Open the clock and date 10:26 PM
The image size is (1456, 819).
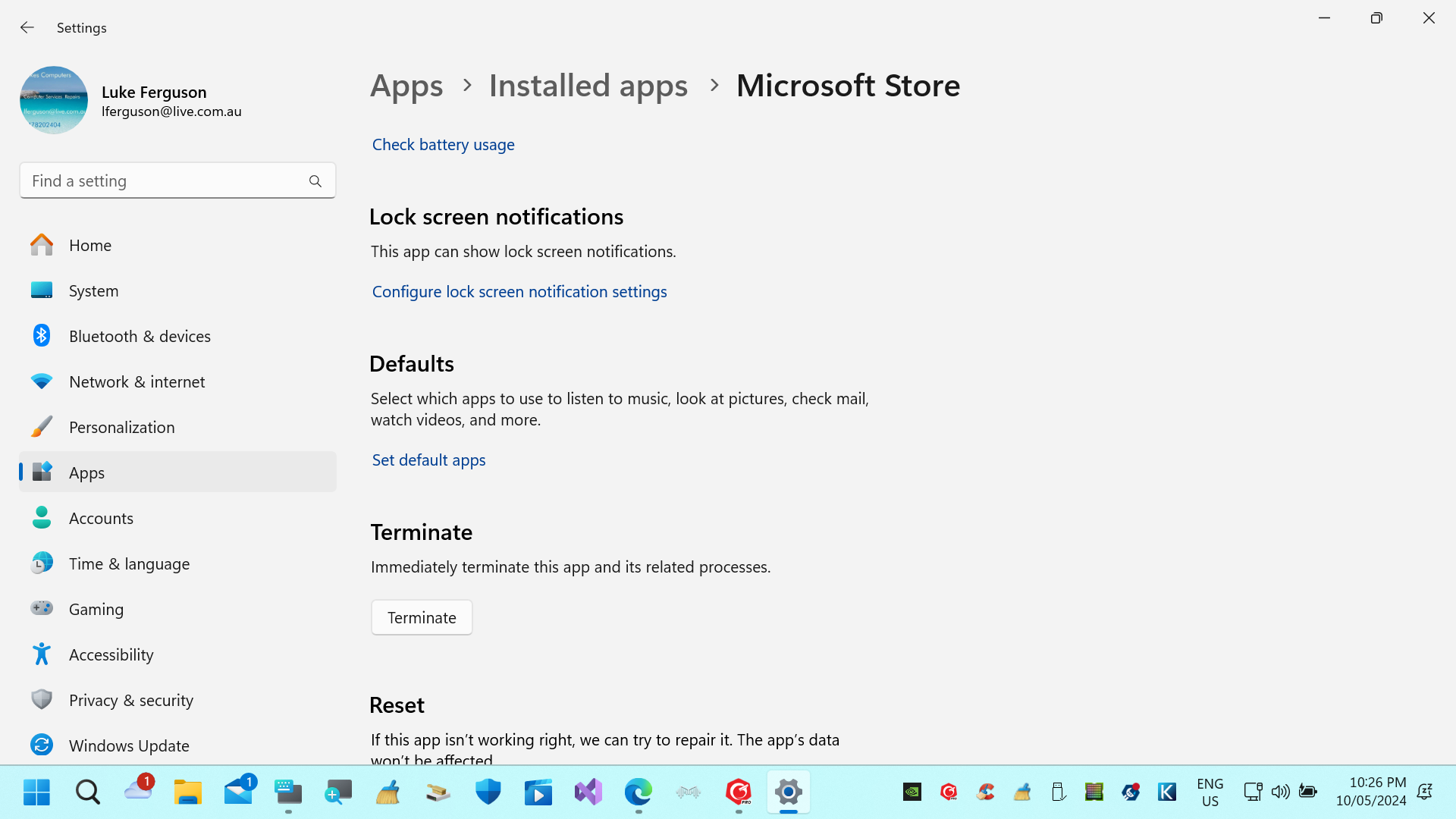(x=1371, y=792)
